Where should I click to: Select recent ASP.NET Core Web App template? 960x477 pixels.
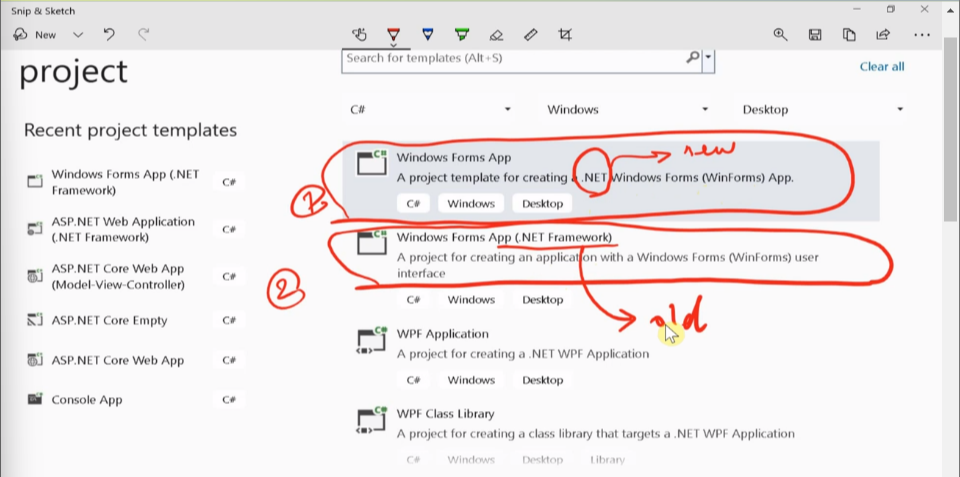[135, 360]
